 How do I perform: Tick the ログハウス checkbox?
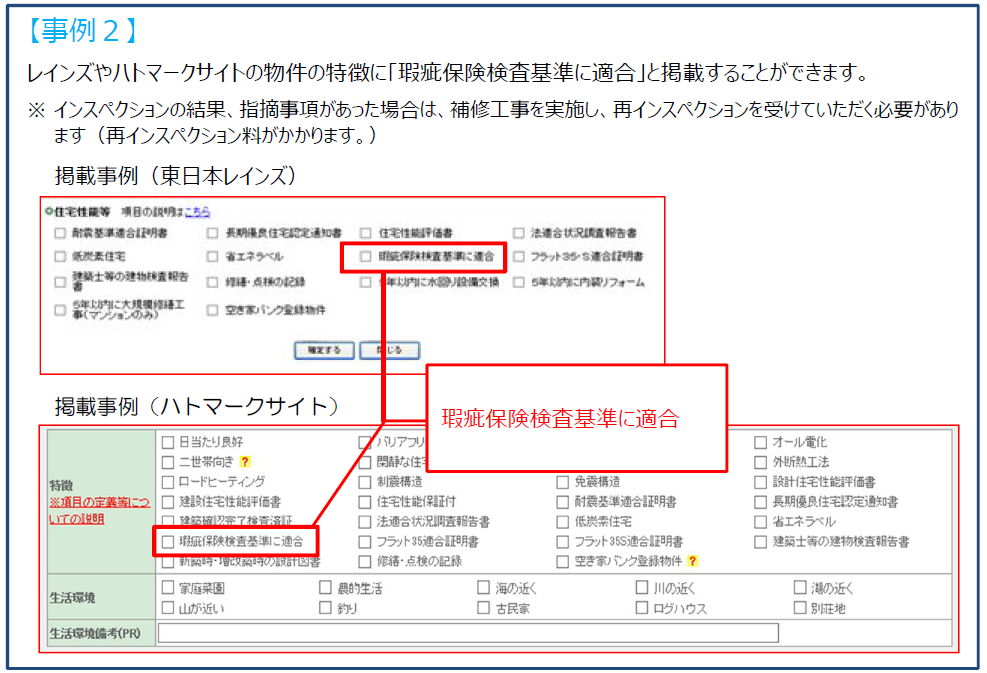click(x=642, y=608)
